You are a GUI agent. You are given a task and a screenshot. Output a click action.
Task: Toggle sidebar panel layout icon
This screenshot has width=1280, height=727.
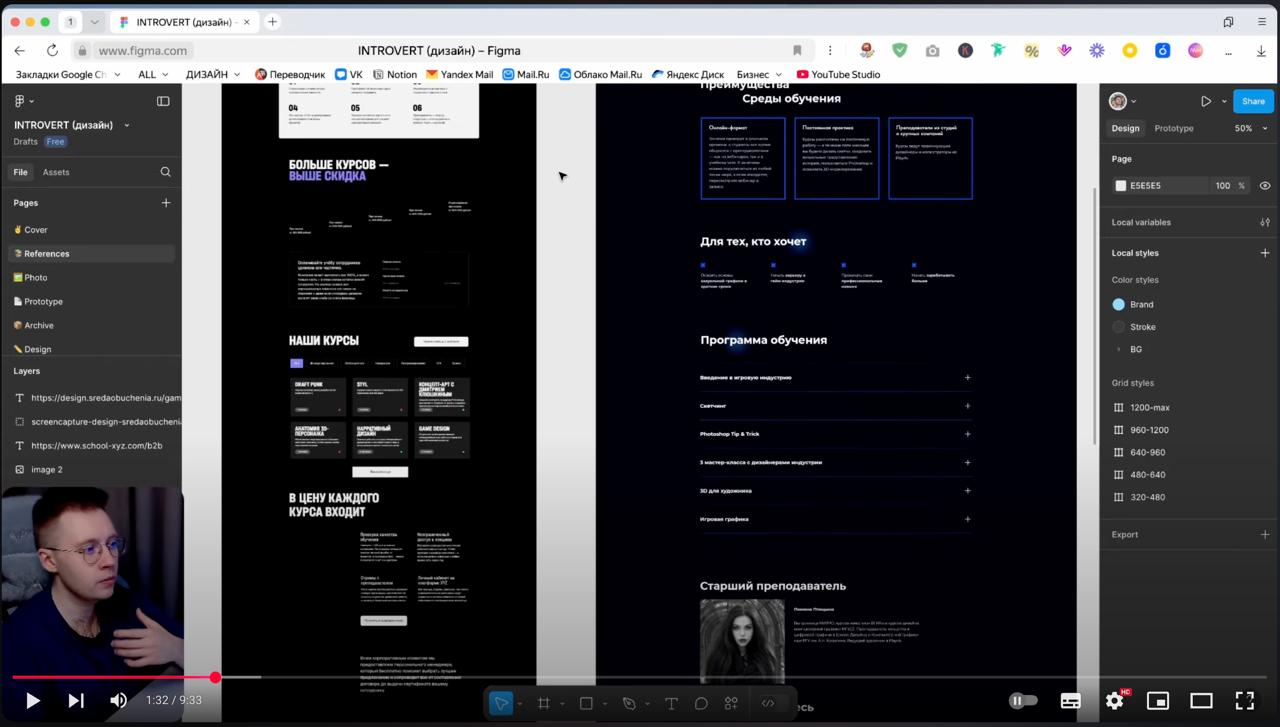(x=163, y=101)
